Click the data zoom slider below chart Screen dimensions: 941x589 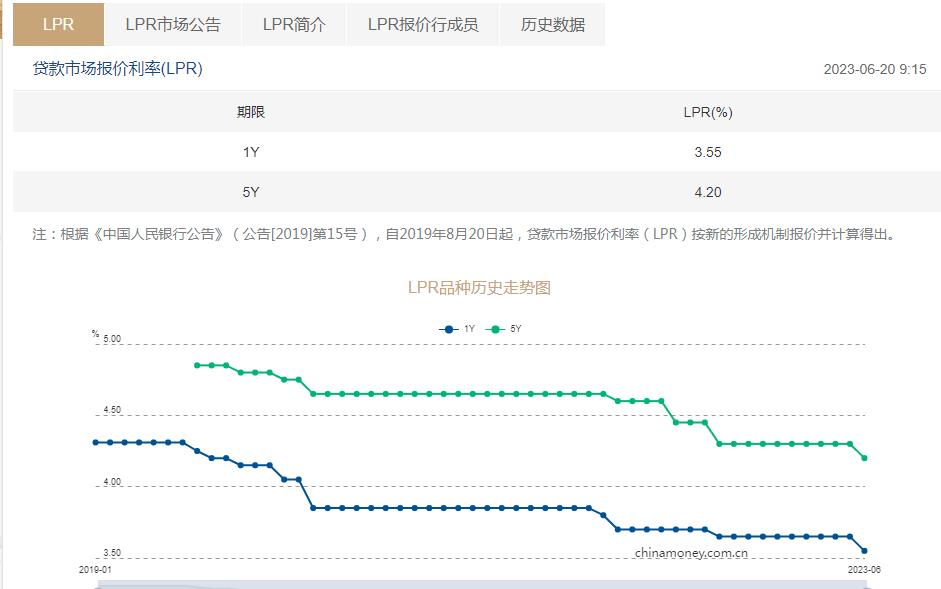(x=480, y=584)
